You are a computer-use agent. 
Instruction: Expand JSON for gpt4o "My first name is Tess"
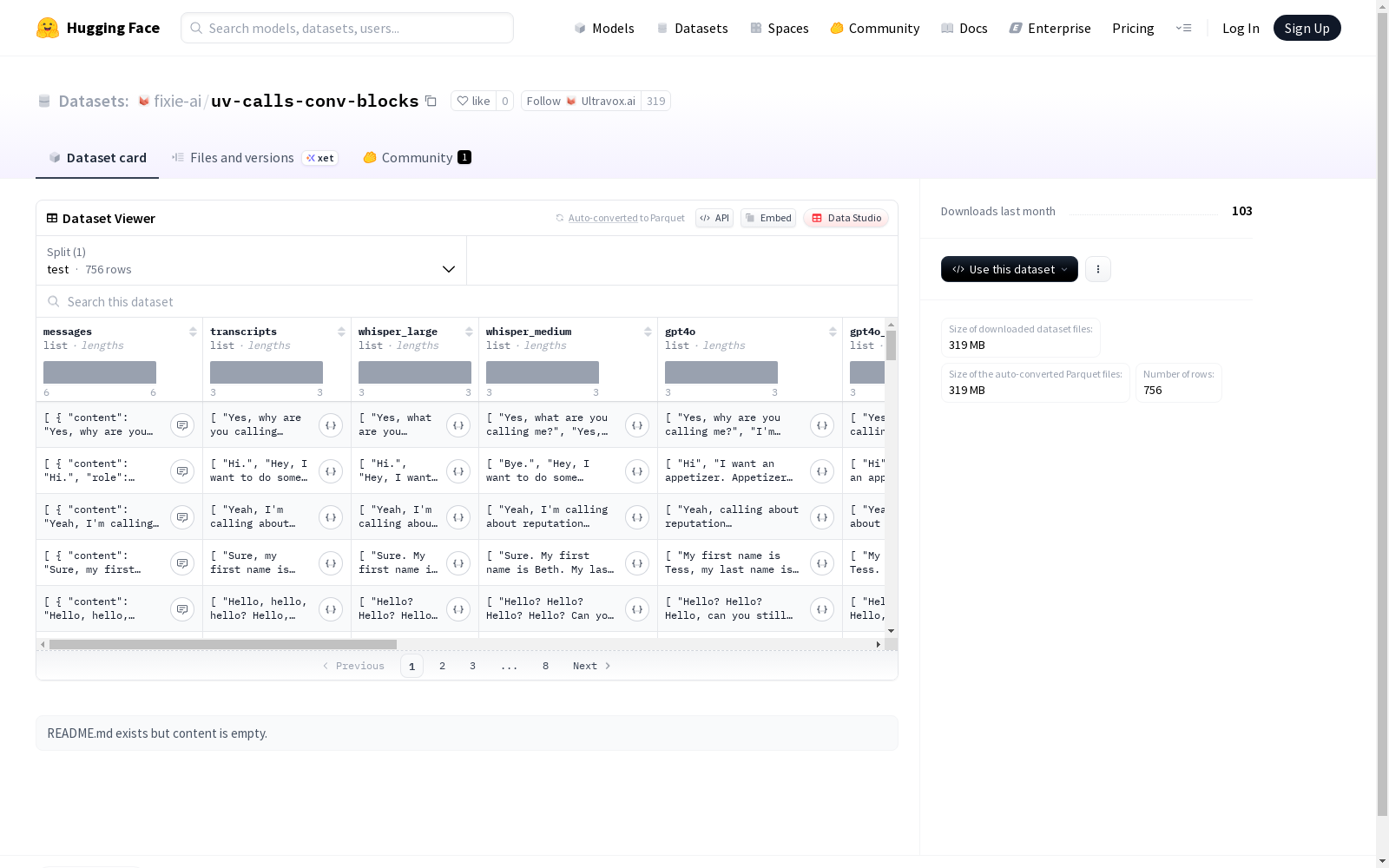point(822,563)
